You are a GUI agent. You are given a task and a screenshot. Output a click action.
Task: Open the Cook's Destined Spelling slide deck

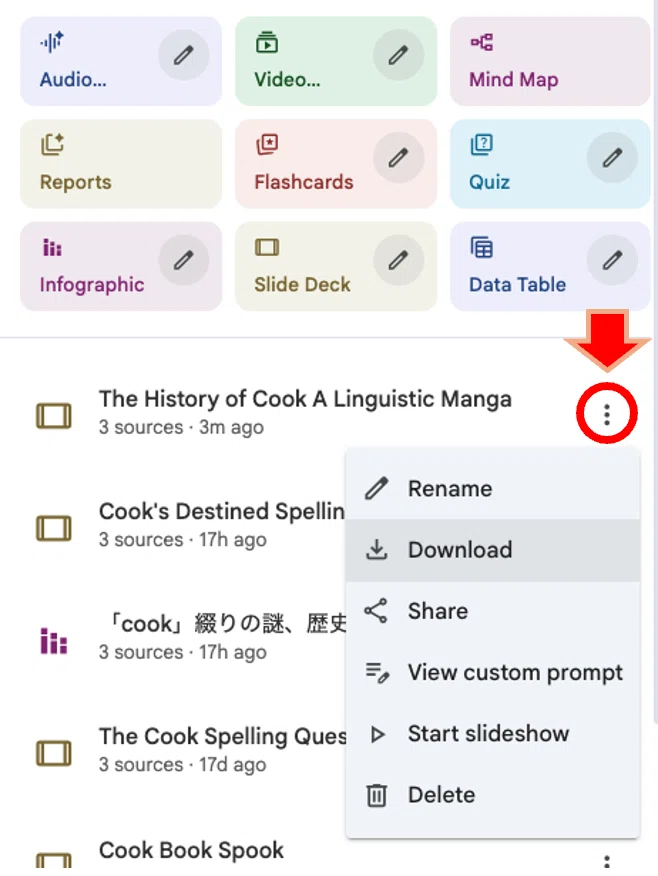(x=222, y=512)
